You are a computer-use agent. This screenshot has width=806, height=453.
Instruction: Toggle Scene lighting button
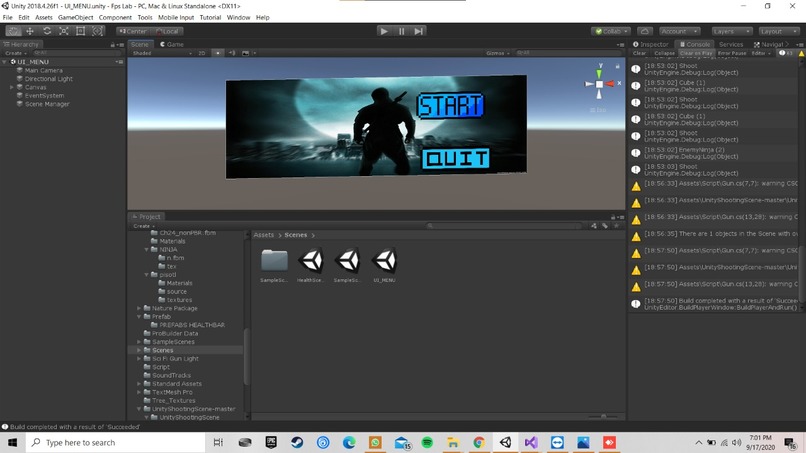(x=218, y=53)
